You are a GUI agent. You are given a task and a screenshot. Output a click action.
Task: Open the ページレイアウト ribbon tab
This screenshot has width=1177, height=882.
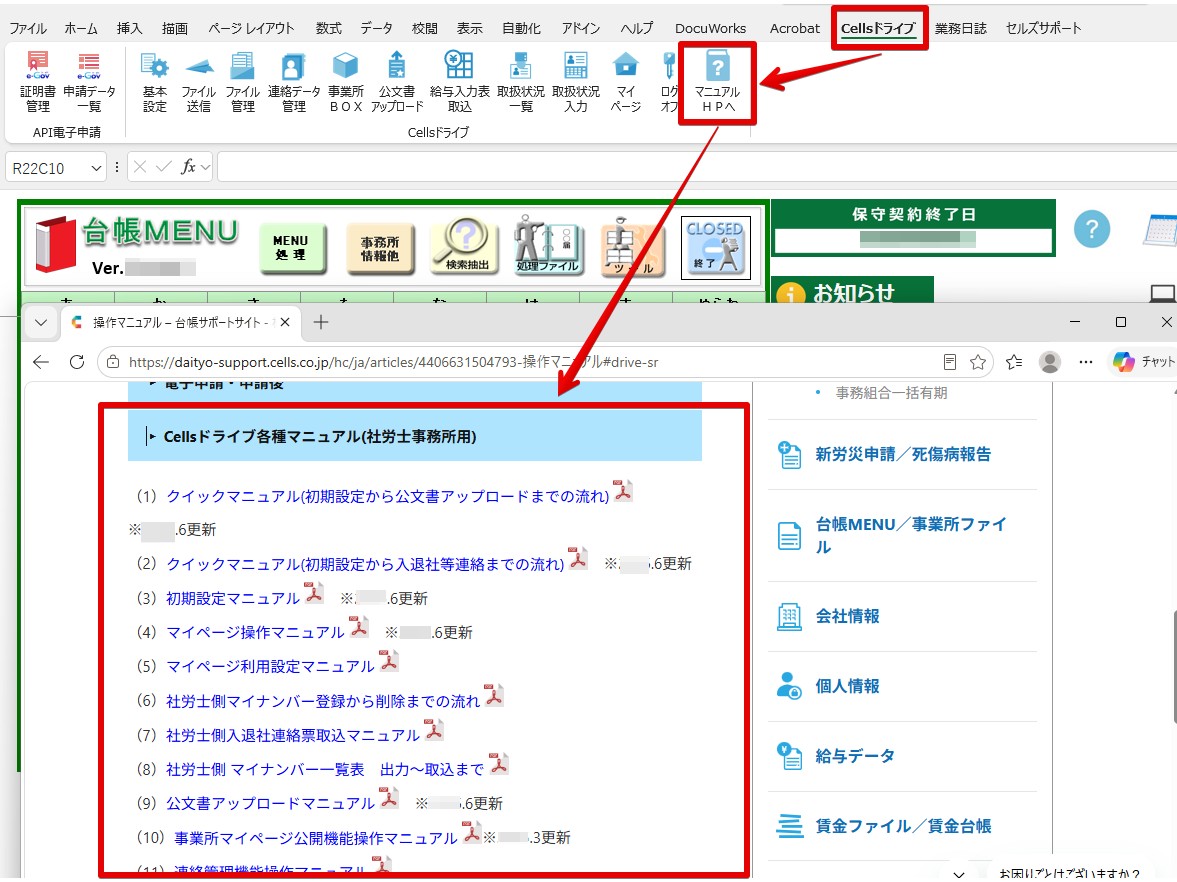(x=251, y=29)
